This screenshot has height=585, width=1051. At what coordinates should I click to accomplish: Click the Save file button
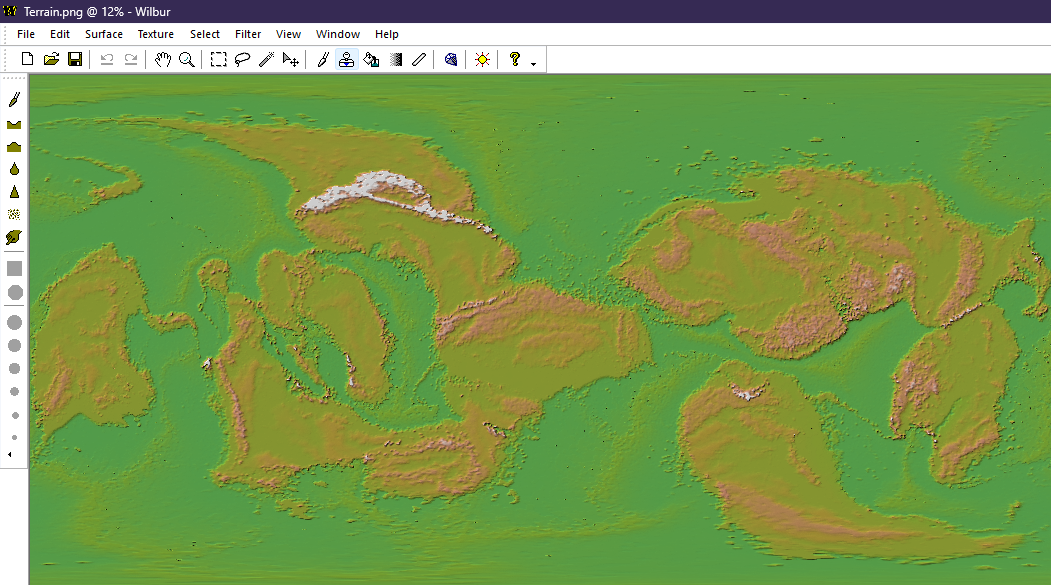75,60
